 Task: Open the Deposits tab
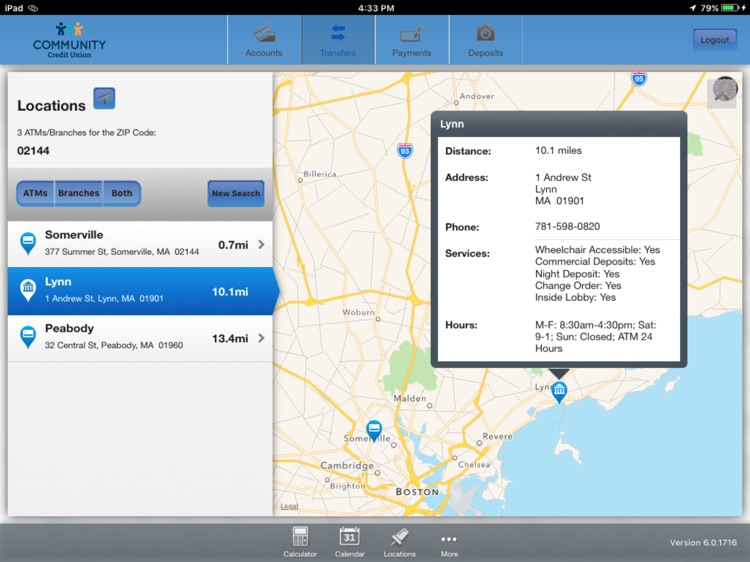(x=485, y=40)
